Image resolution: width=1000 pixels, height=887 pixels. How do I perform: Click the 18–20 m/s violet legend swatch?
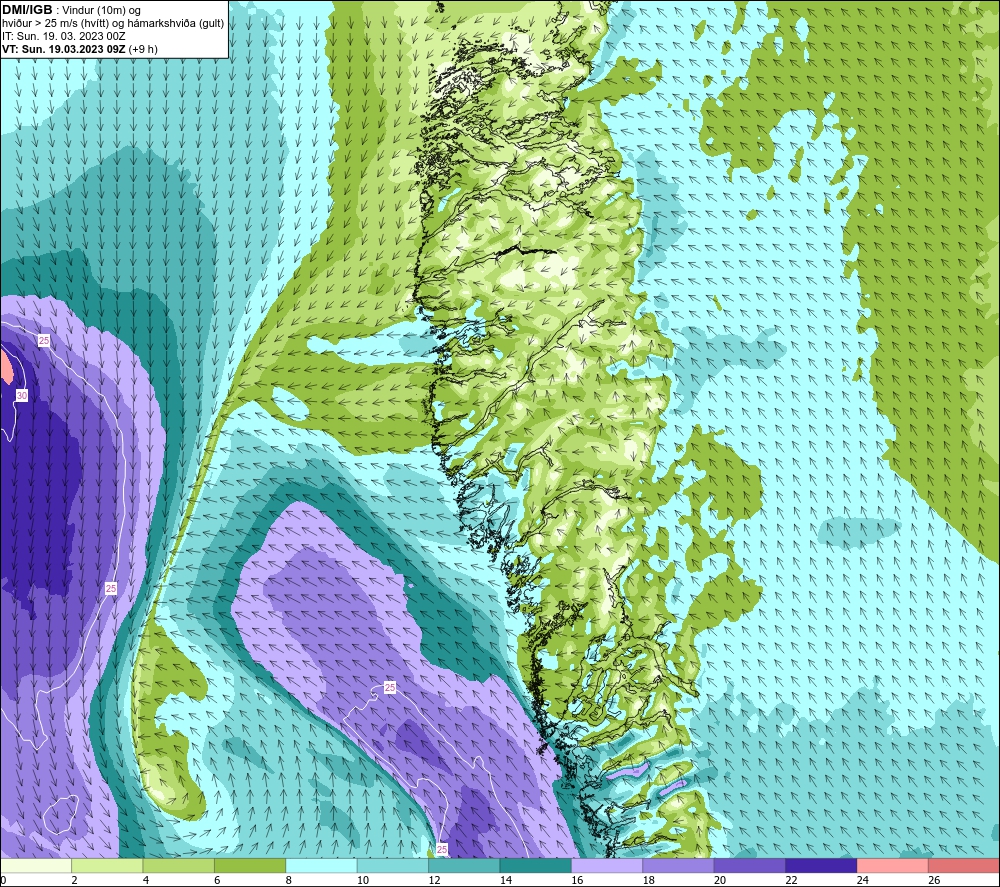(679, 865)
